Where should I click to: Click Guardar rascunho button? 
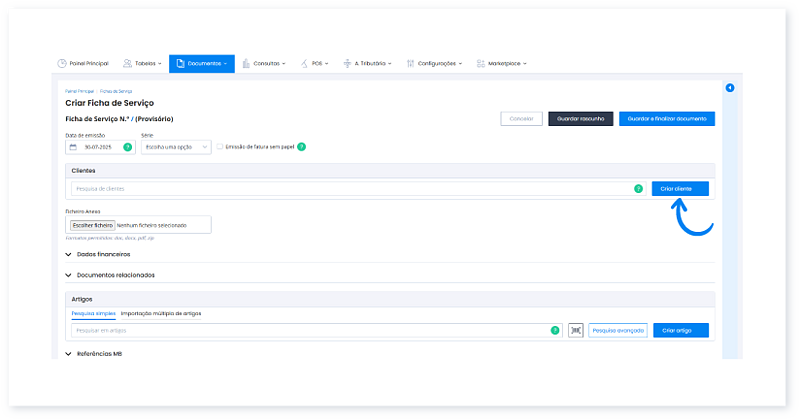(580, 118)
